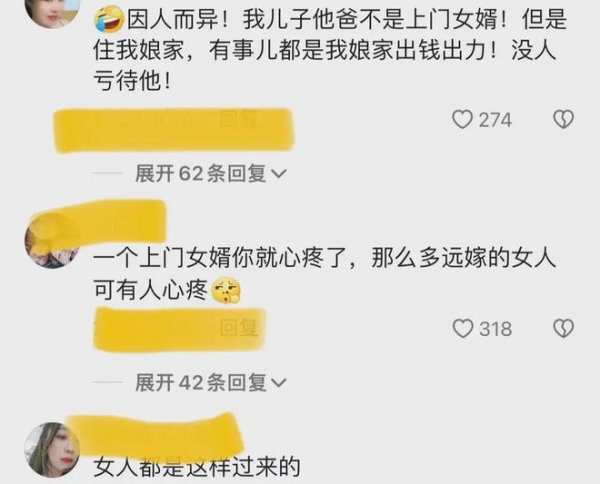This screenshot has width=600, height=484.
Task: Tap the broken-heart dislike icon next to 318
Action: click(x=563, y=329)
